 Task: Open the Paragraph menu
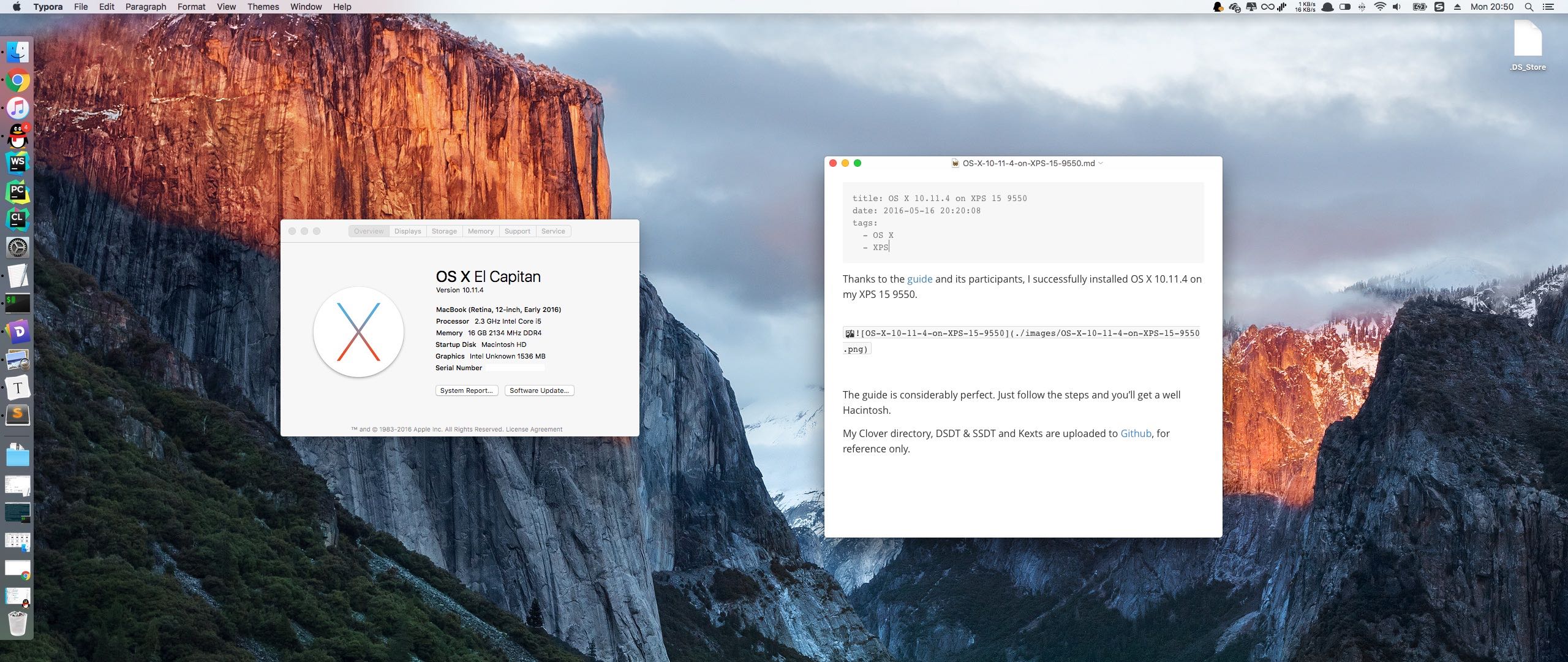146,7
